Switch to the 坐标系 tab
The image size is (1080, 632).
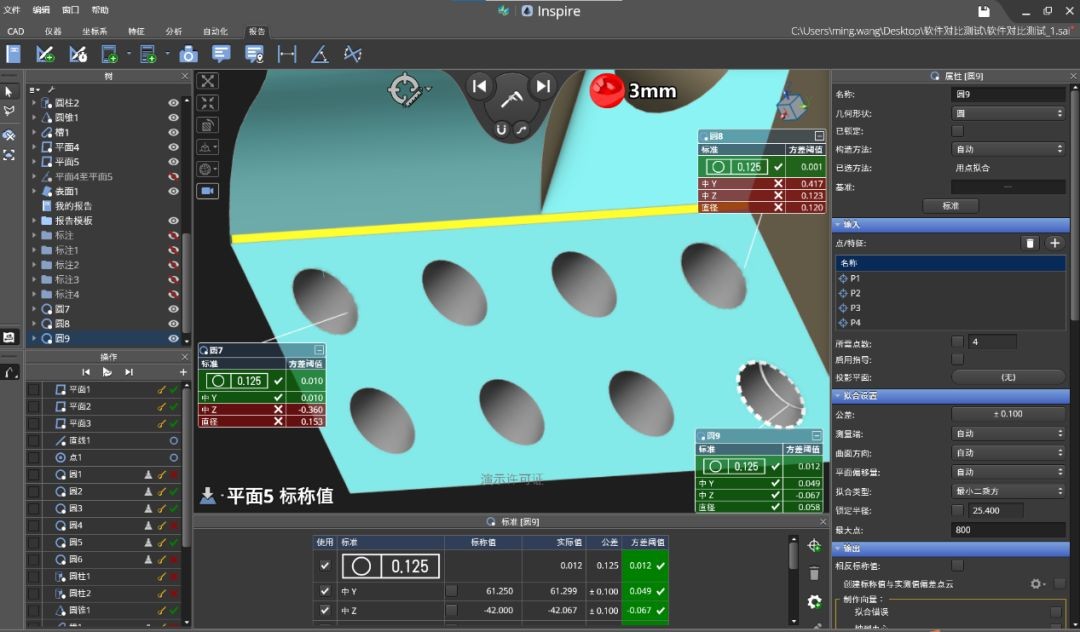pyautogui.click(x=94, y=32)
